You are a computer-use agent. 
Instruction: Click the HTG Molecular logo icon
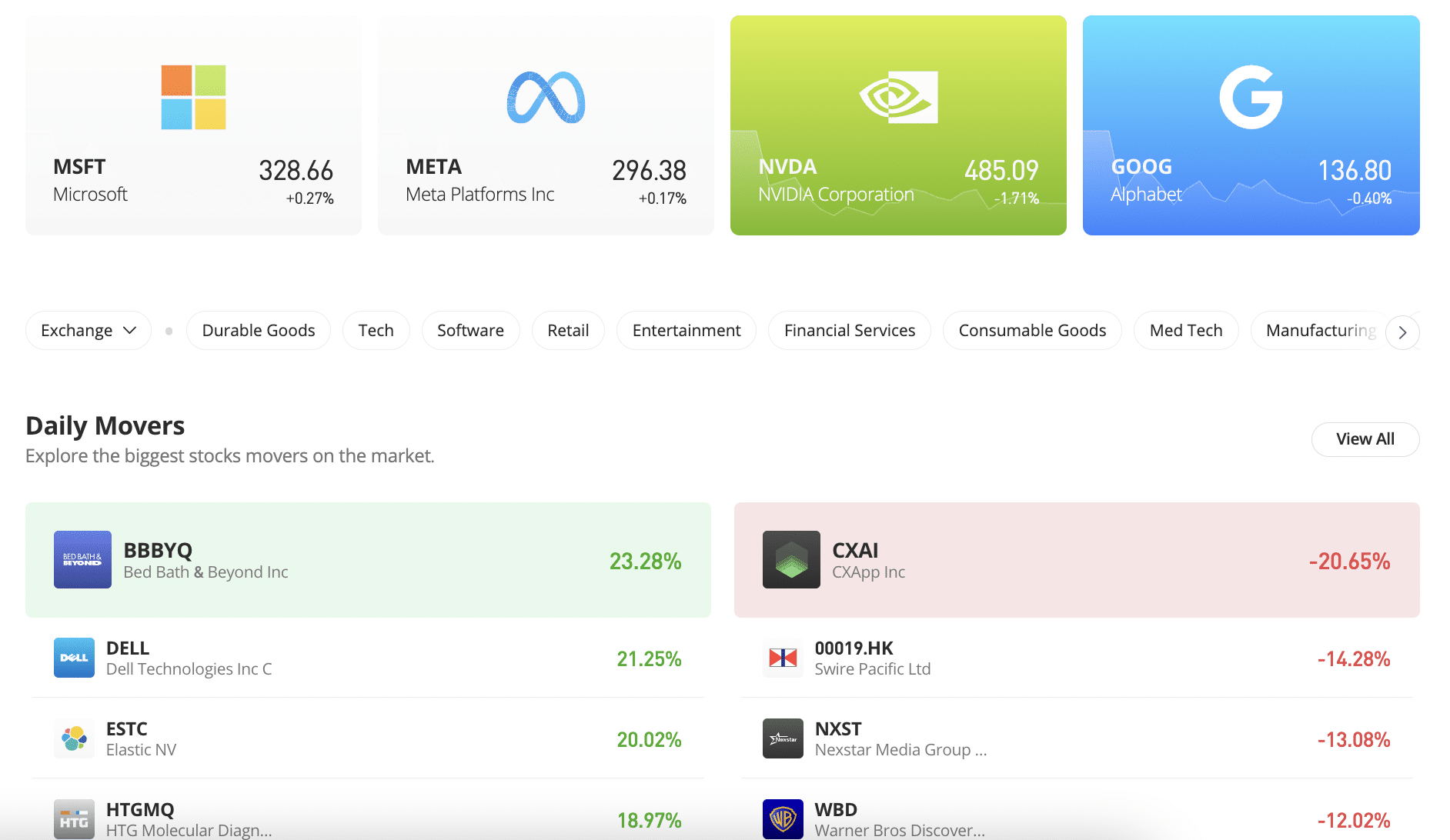click(x=74, y=819)
